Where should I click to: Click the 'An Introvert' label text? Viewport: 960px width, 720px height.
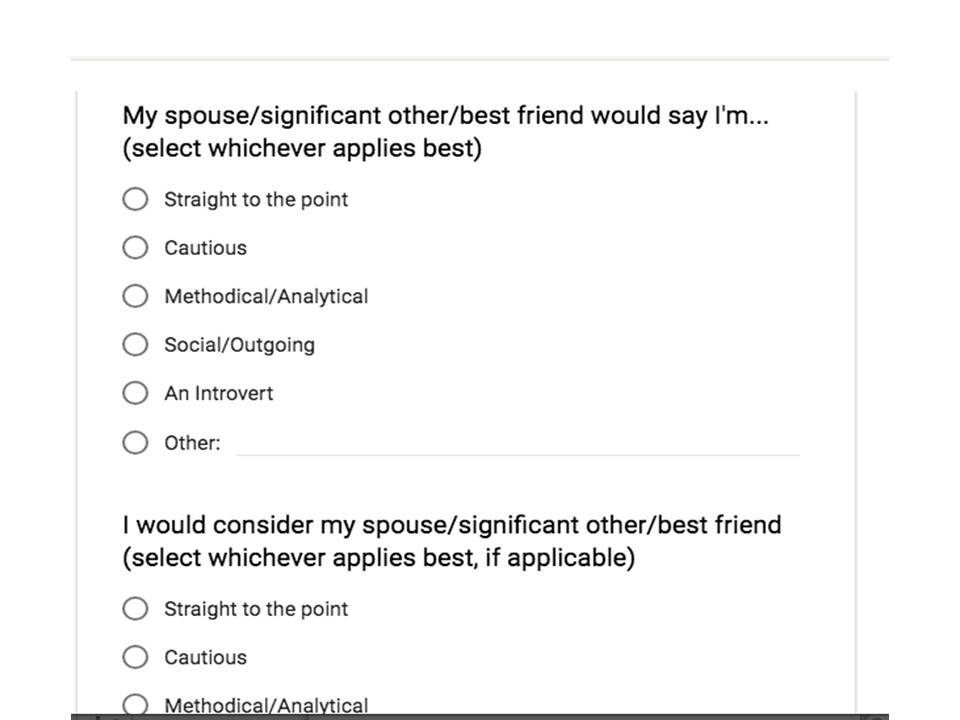point(219,393)
